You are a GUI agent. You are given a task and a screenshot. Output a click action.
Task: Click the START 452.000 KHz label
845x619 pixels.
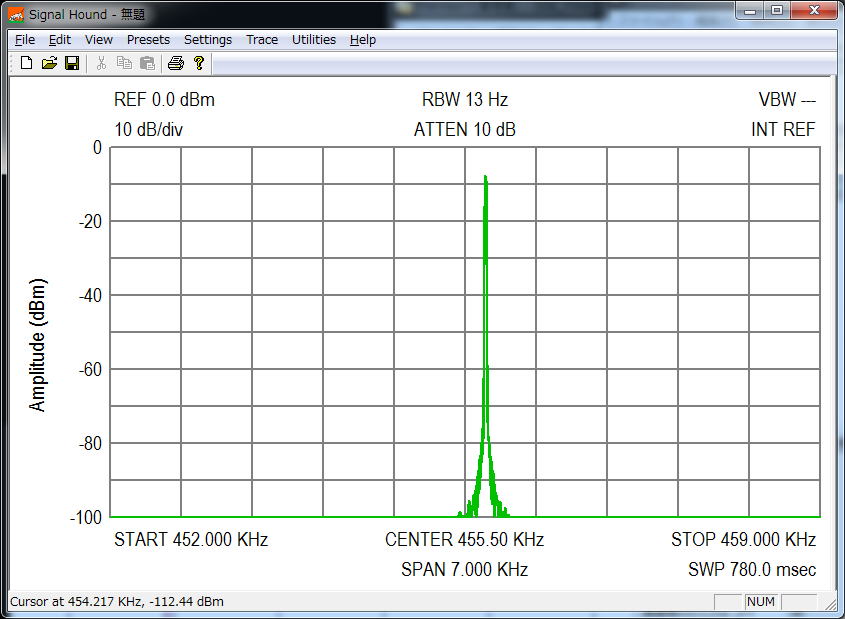(x=191, y=539)
